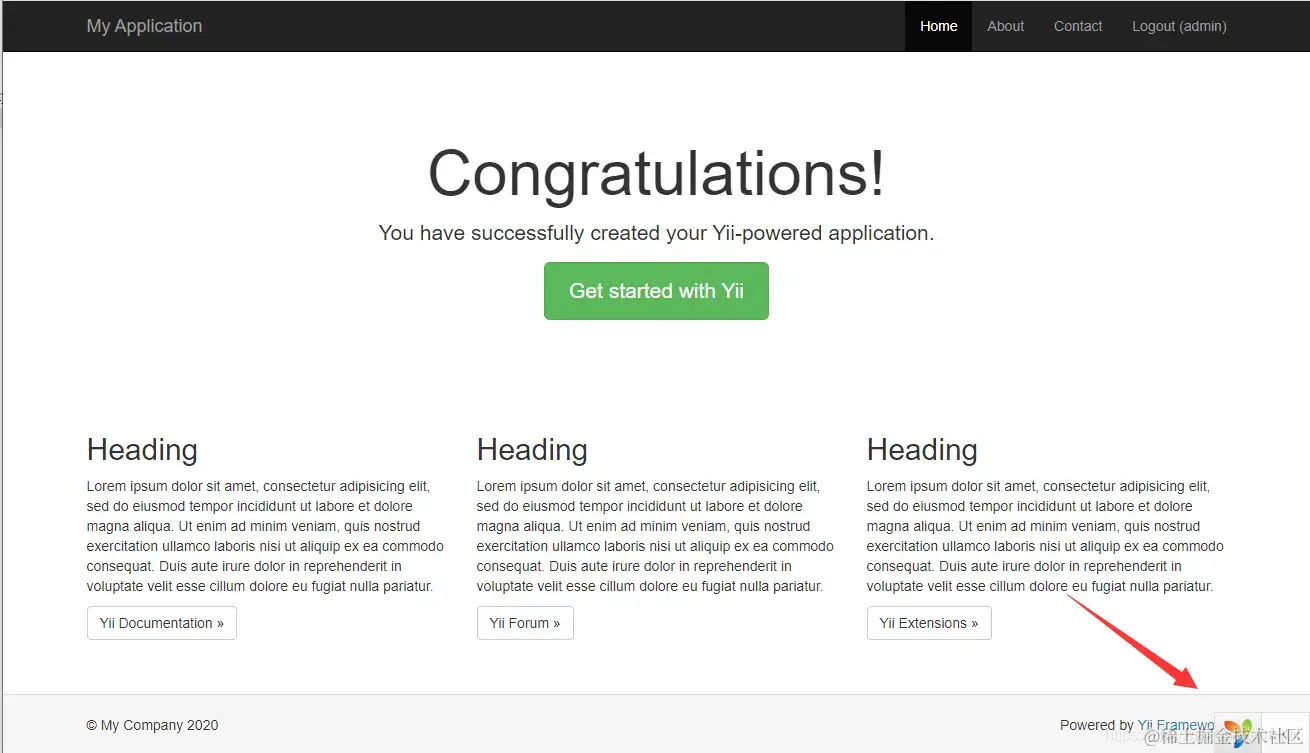Click the Congratulations! headline

656,173
